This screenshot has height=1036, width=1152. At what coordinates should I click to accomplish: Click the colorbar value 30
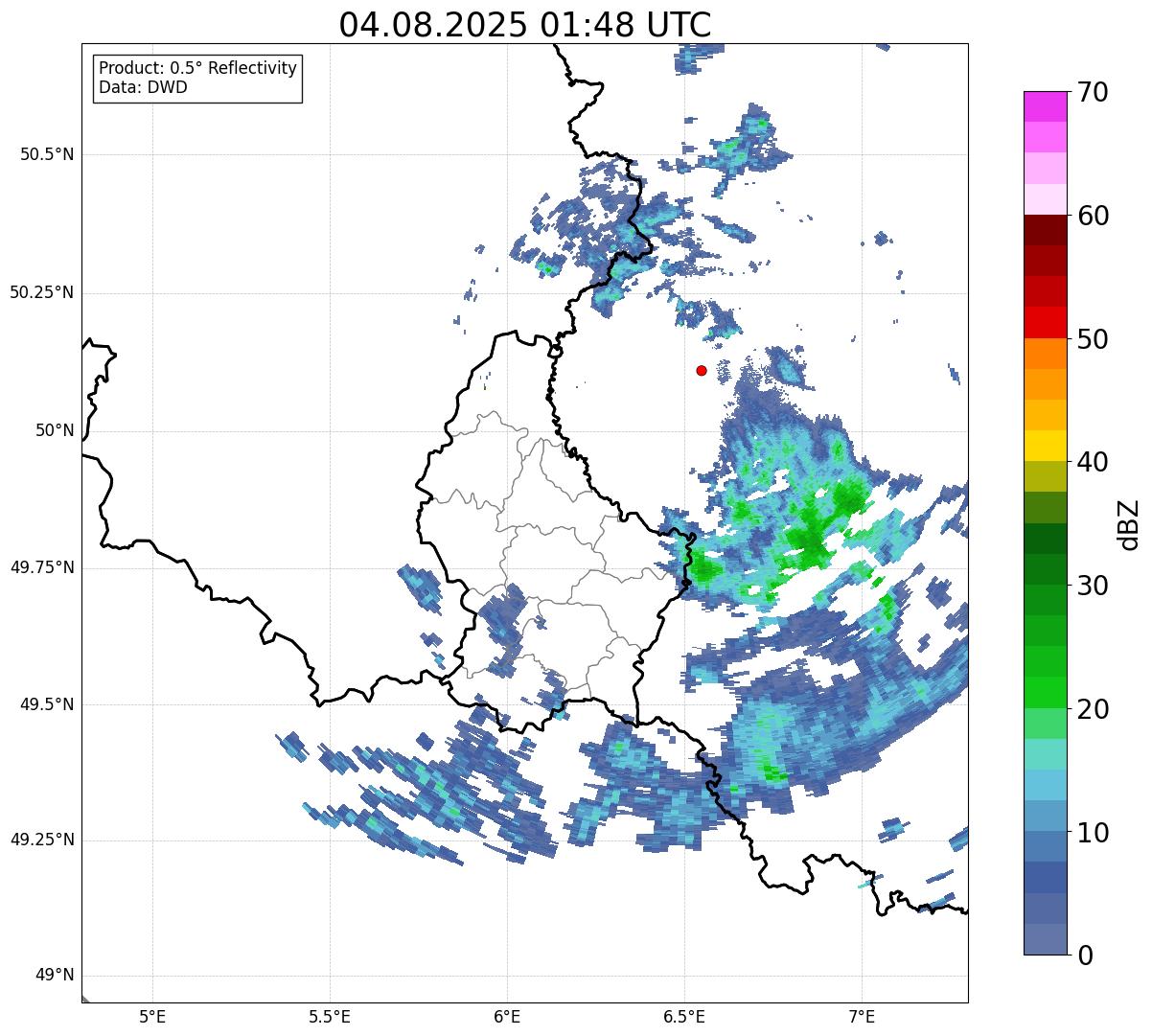(x=1092, y=586)
